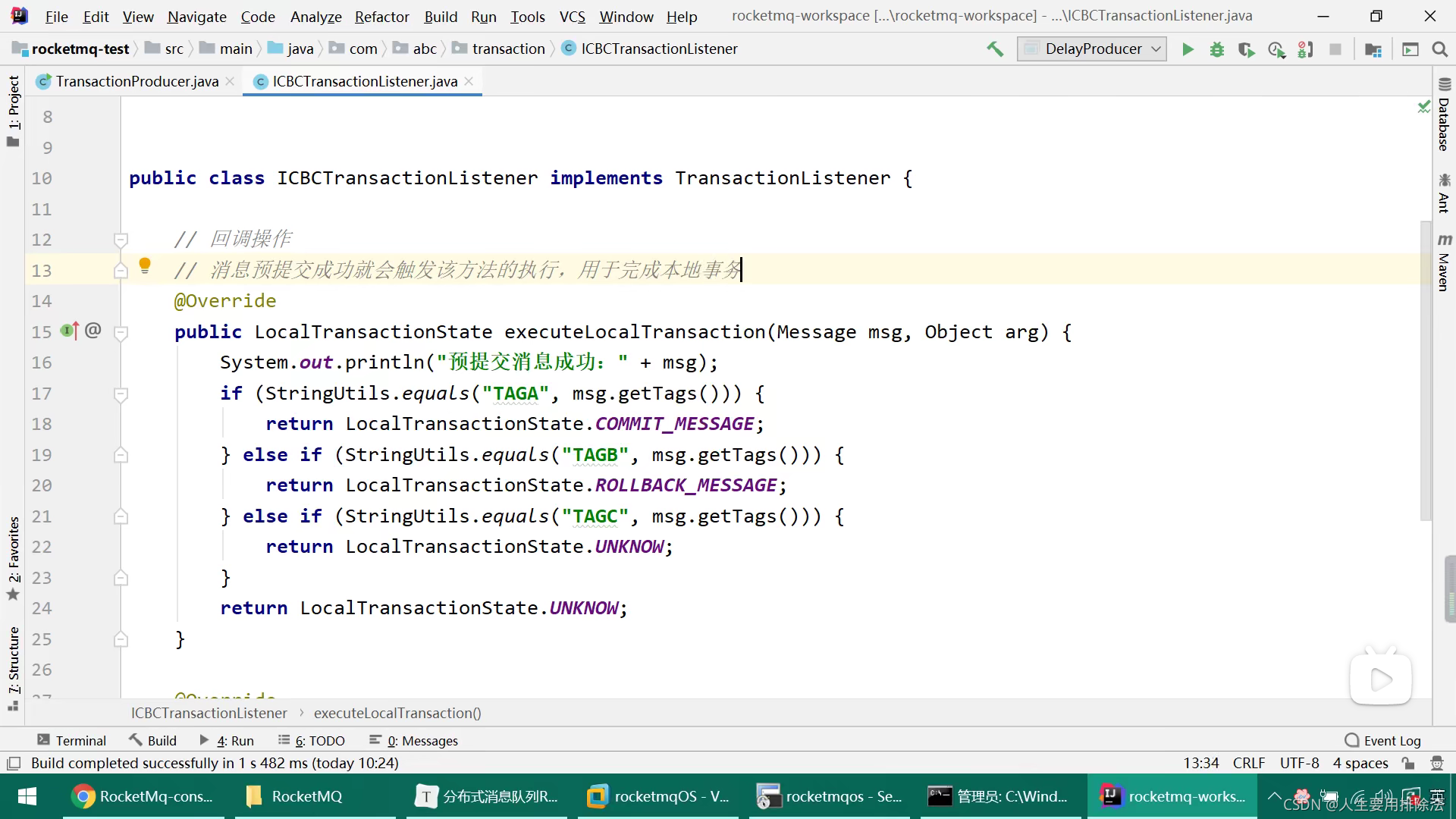Open the Structure tool window
Image resolution: width=1456 pixels, height=819 pixels.
13,667
